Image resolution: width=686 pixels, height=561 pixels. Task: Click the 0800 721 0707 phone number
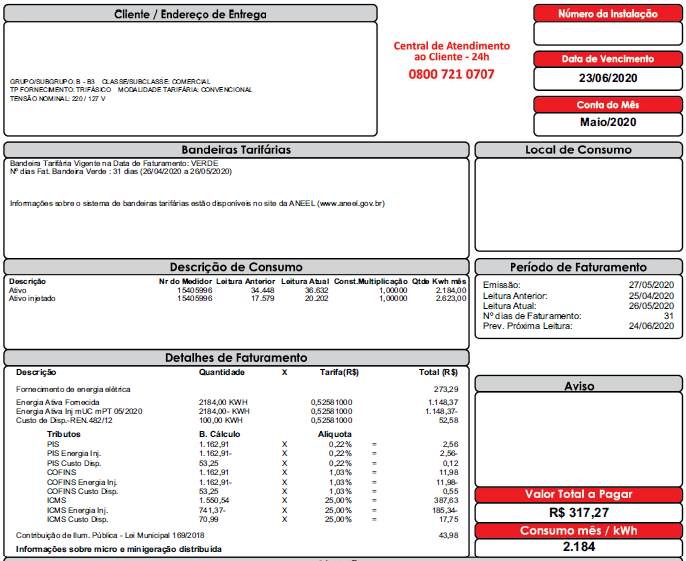click(451, 74)
